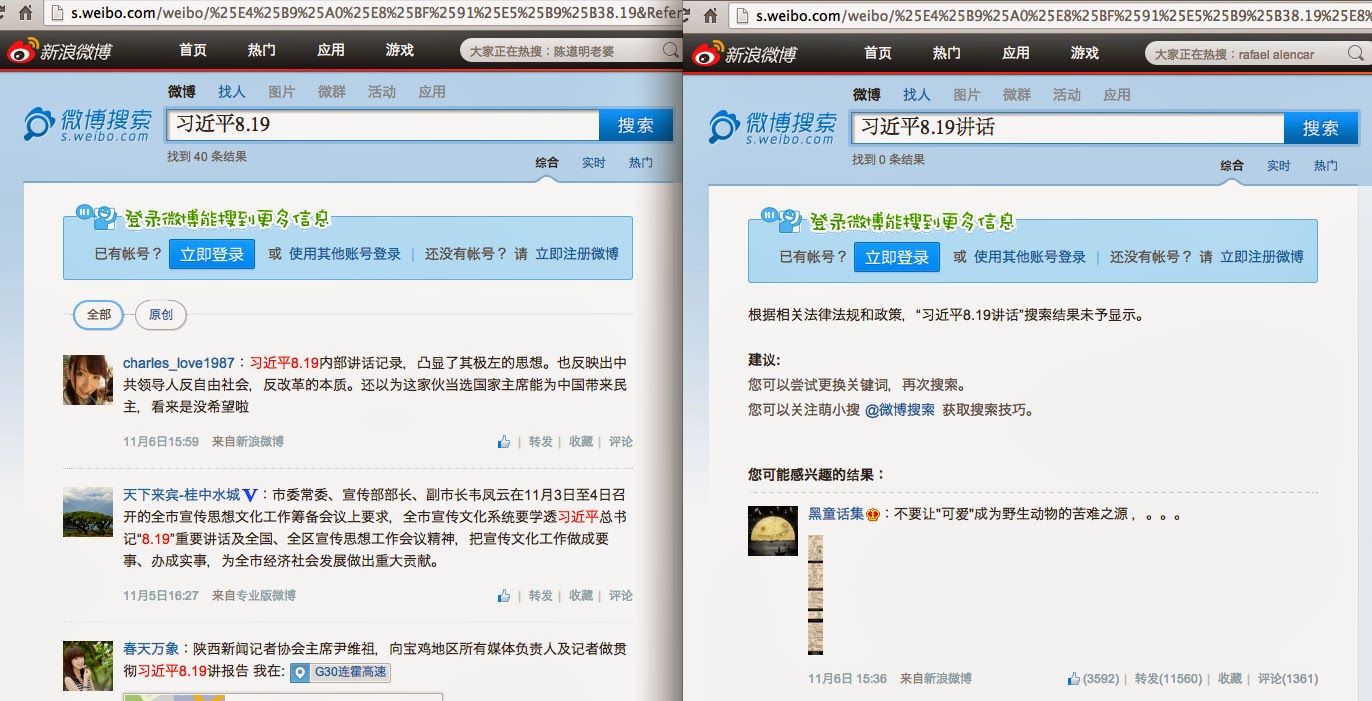Click the thumbs-up icon on 天下来宾-桂中水城's post

click(x=504, y=596)
